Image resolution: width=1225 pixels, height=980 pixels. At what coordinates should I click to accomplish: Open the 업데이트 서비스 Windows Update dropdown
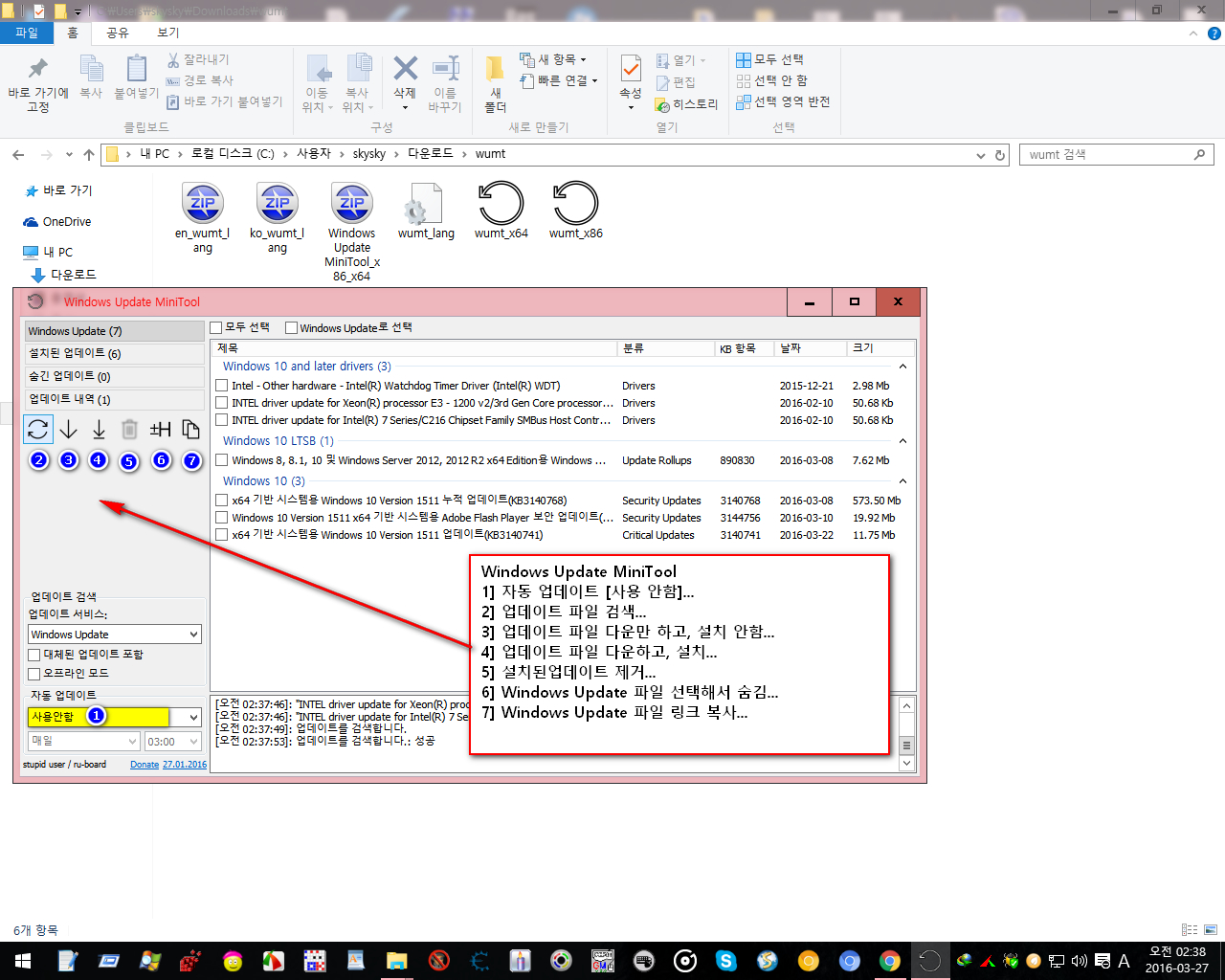point(114,635)
